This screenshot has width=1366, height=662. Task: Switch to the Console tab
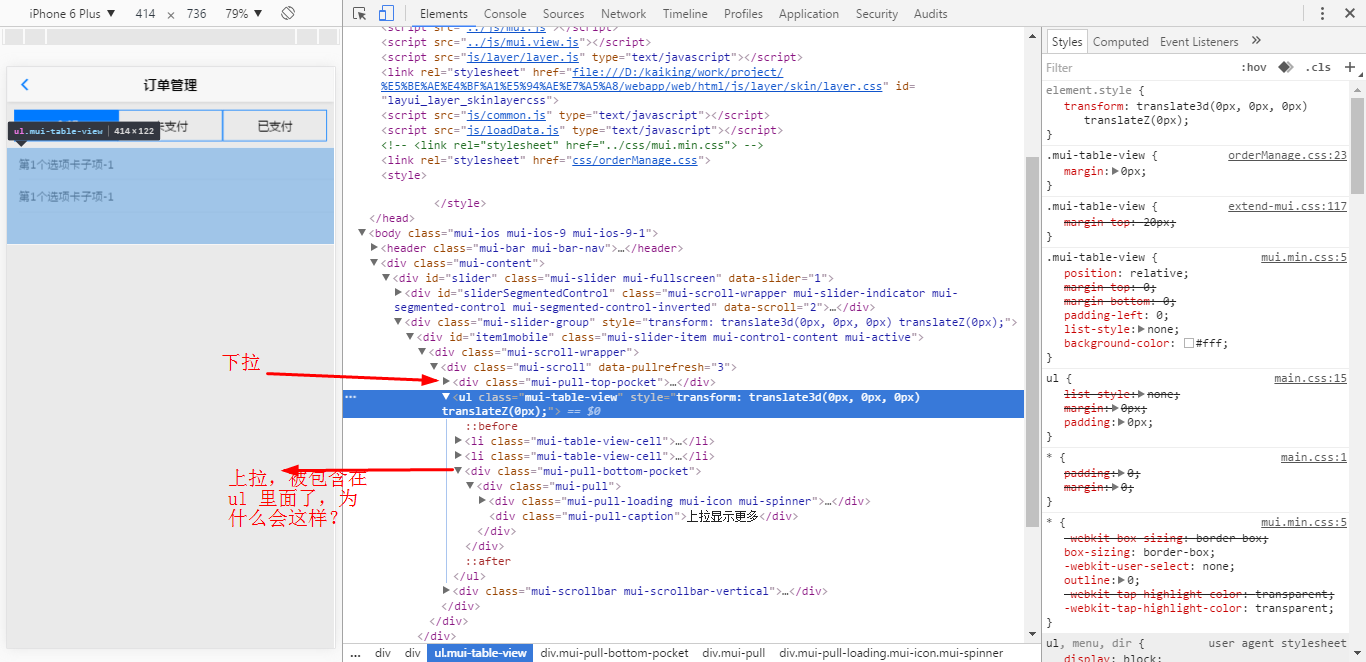[505, 14]
